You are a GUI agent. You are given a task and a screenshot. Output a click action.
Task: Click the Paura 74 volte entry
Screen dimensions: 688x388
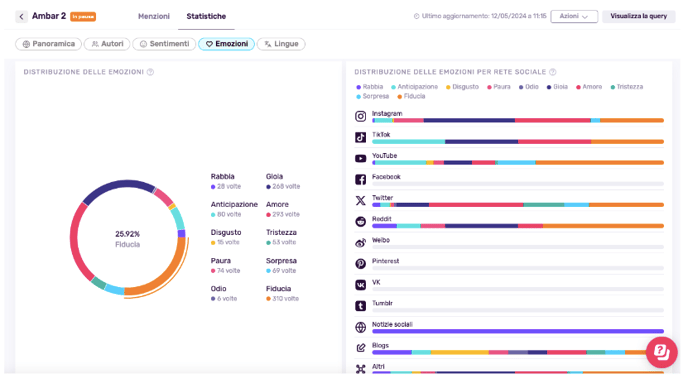(225, 266)
